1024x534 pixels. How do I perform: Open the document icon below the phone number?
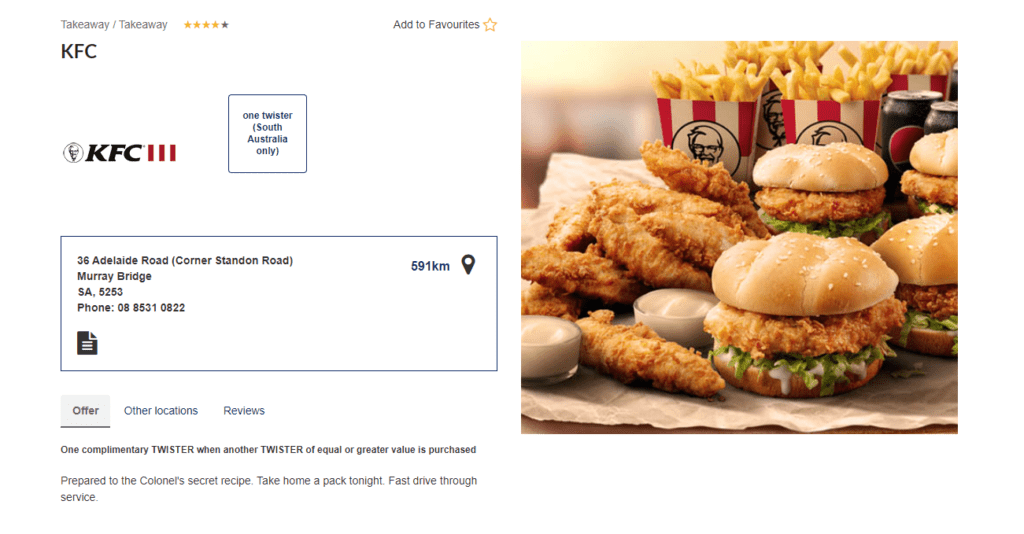tap(87, 343)
